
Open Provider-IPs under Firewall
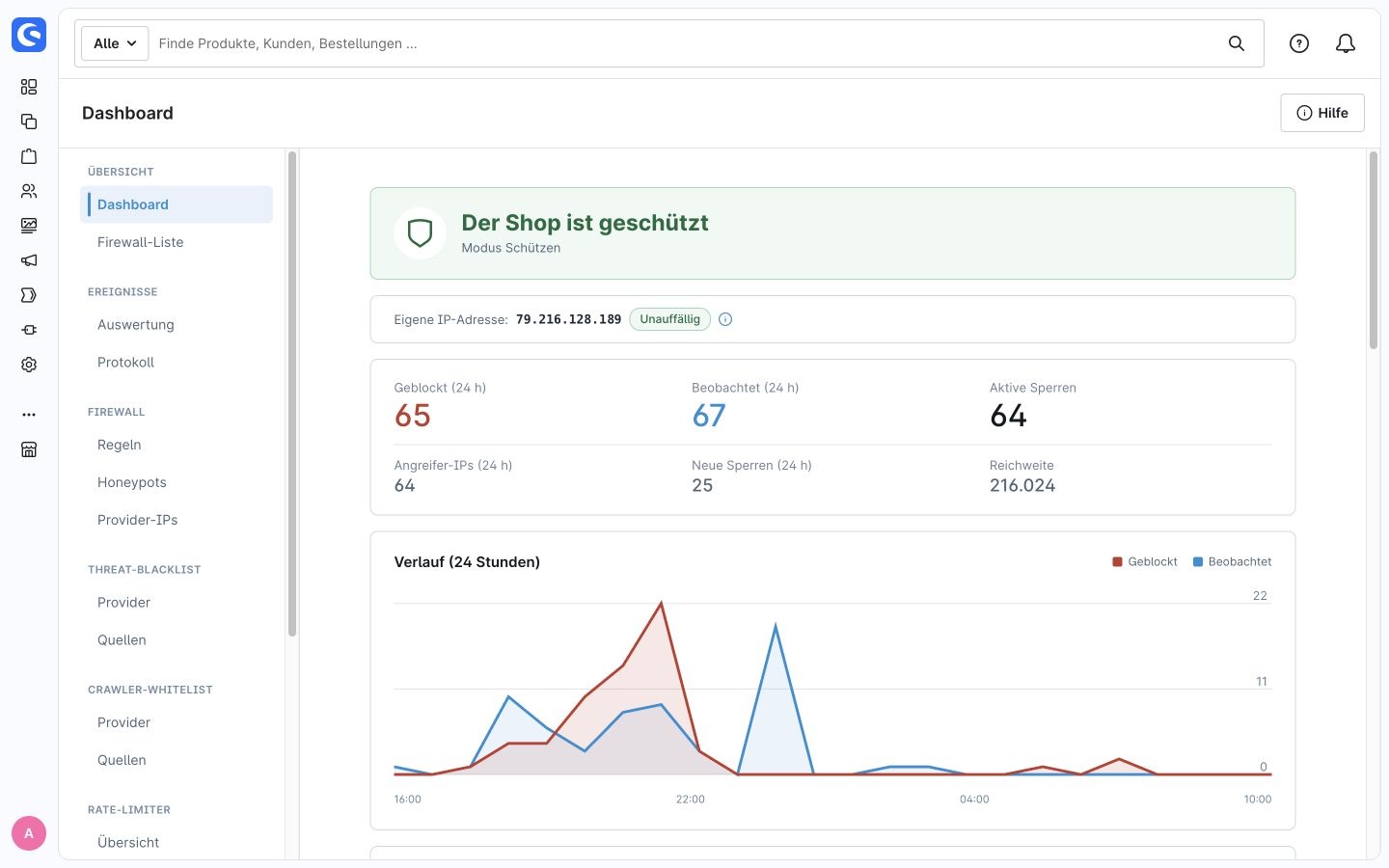click(x=177, y=520)
